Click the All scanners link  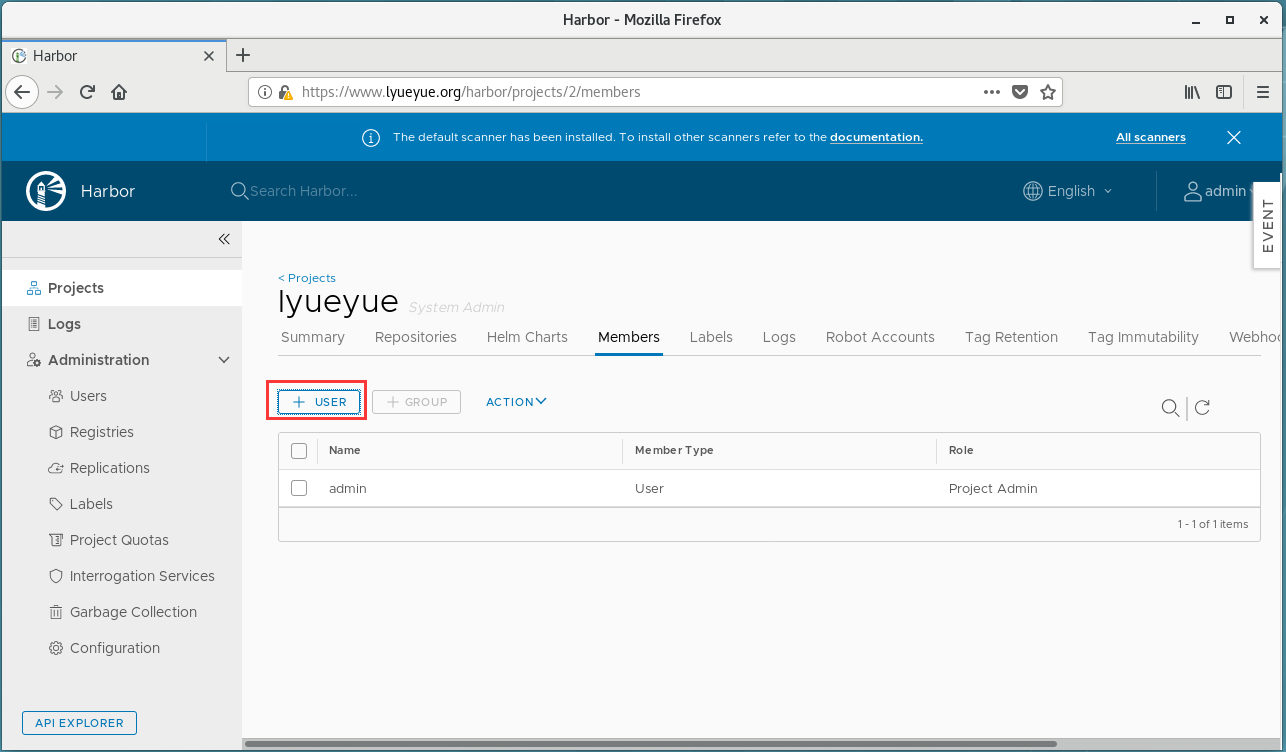pyautogui.click(x=1151, y=138)
